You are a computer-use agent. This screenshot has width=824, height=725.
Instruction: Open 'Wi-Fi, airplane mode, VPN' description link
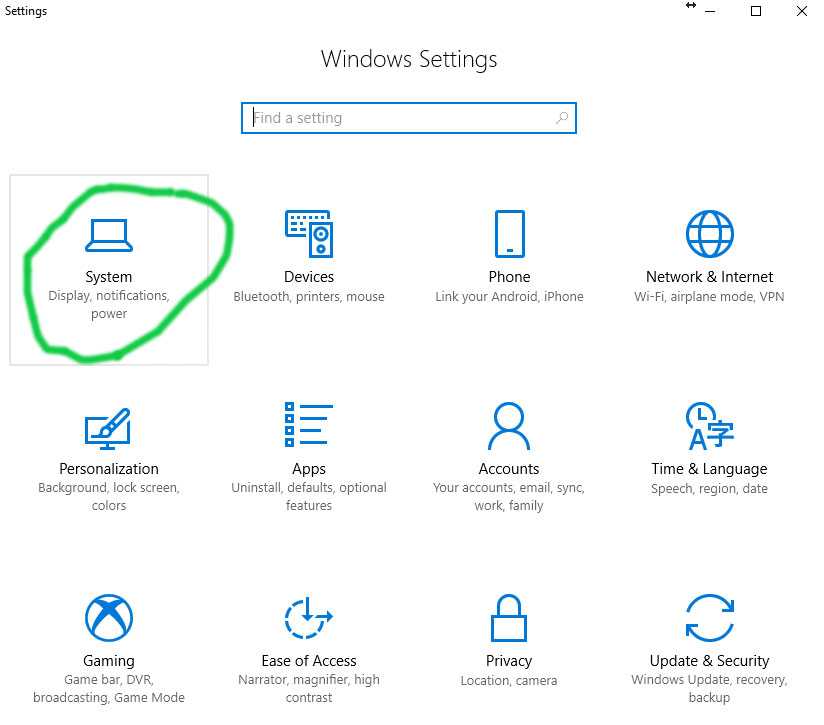pyautogui.click(x=709, y=297)
